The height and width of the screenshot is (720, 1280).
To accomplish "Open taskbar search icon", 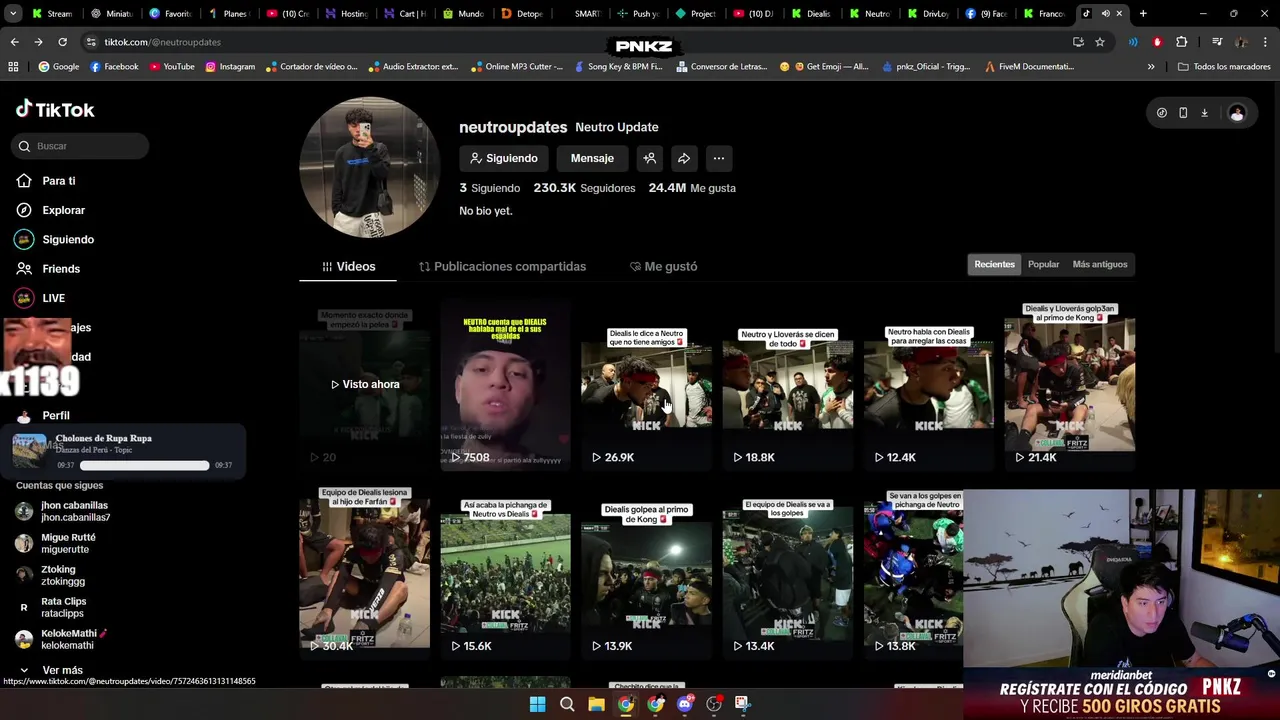I will click(567, 704).
